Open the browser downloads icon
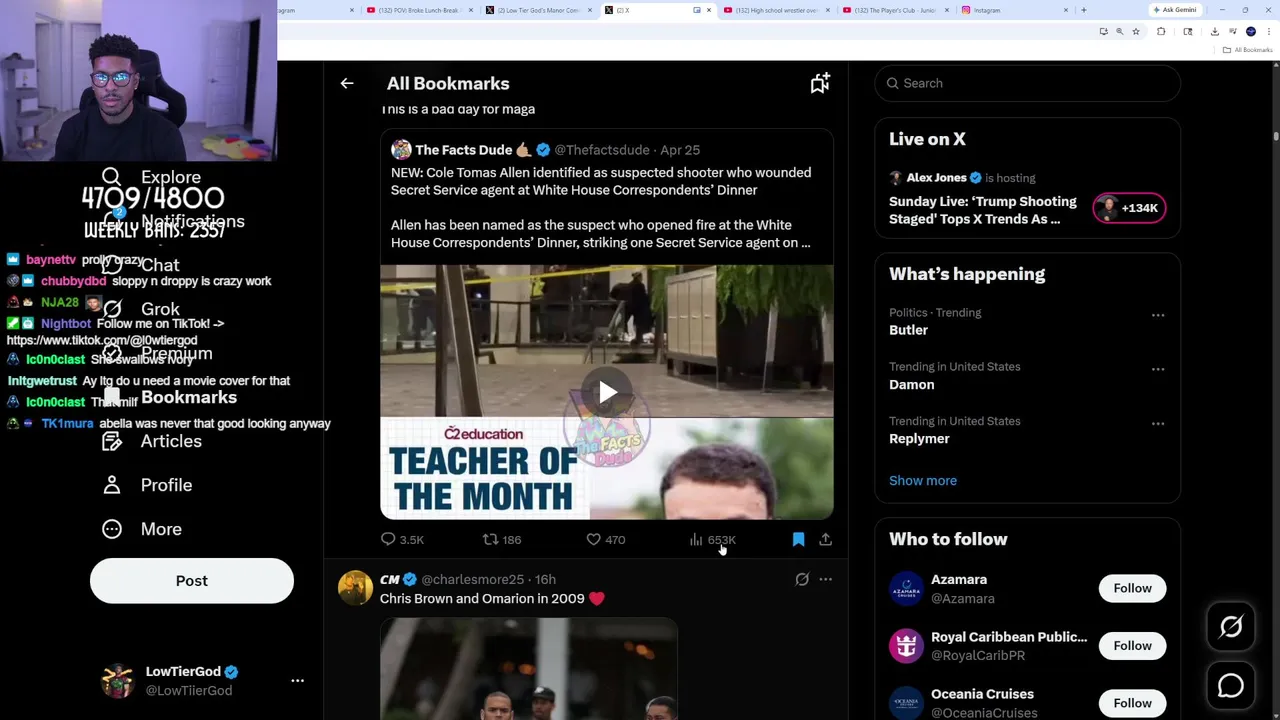1280x720 pixels. coord(1214,32)
